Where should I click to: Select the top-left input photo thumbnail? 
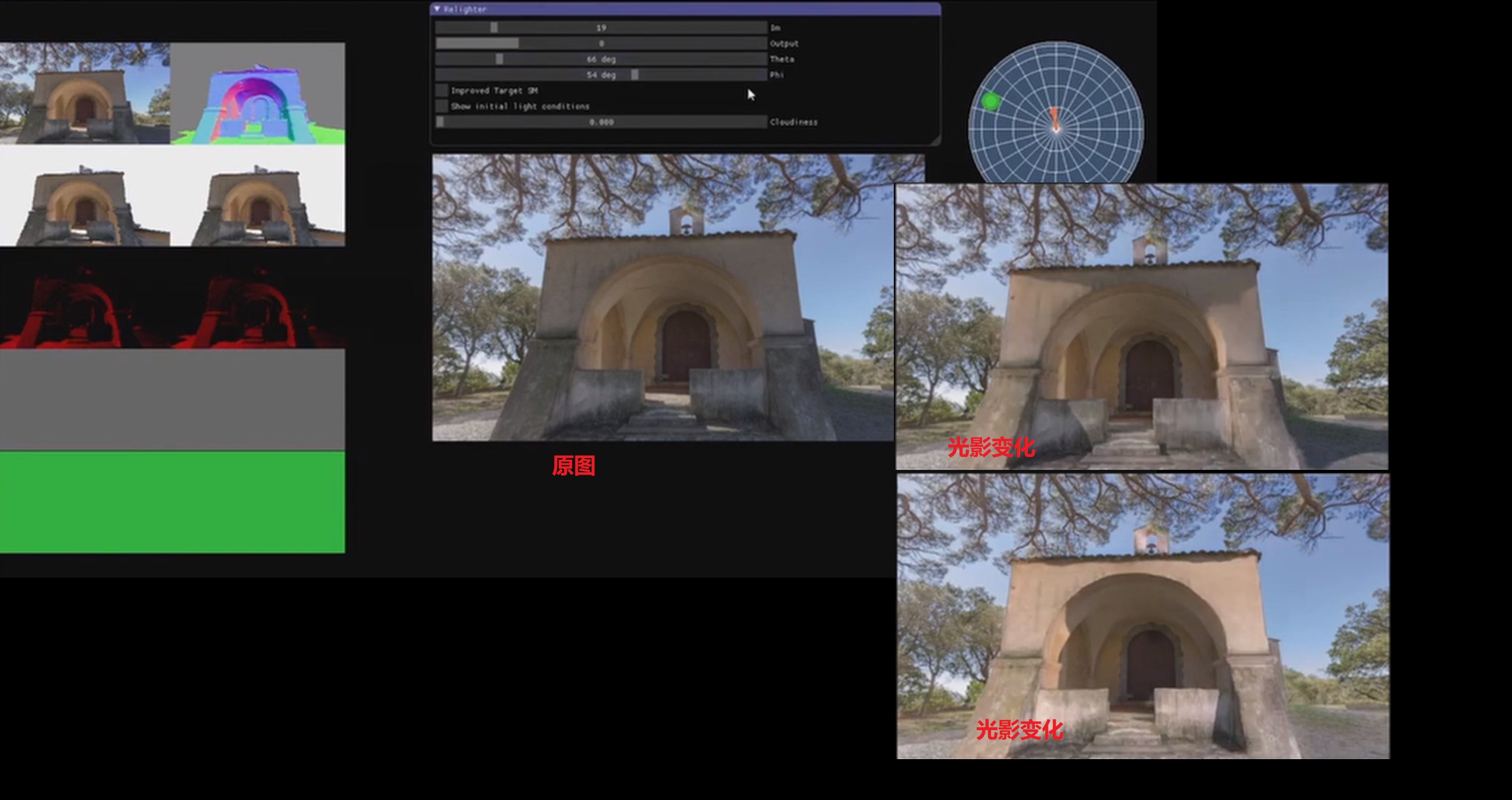point(85,93)
